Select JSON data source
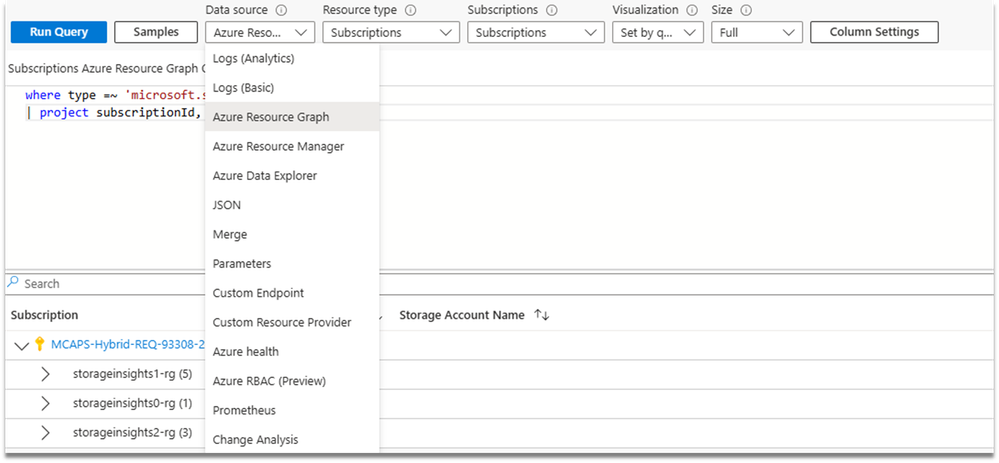The width and height of the screenshot is (999, 463). point(292,205)
